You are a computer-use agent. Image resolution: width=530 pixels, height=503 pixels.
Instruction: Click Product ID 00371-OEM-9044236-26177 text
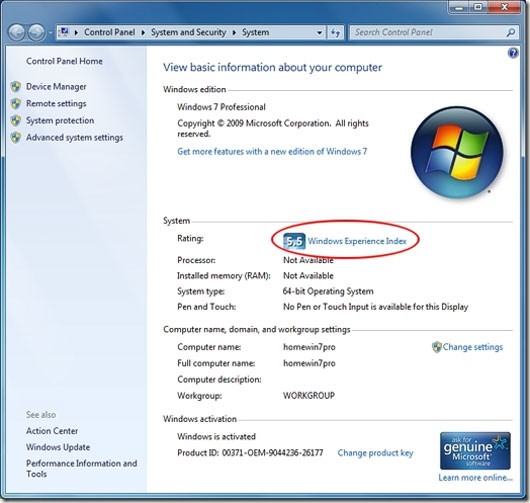tap(250, 453)
